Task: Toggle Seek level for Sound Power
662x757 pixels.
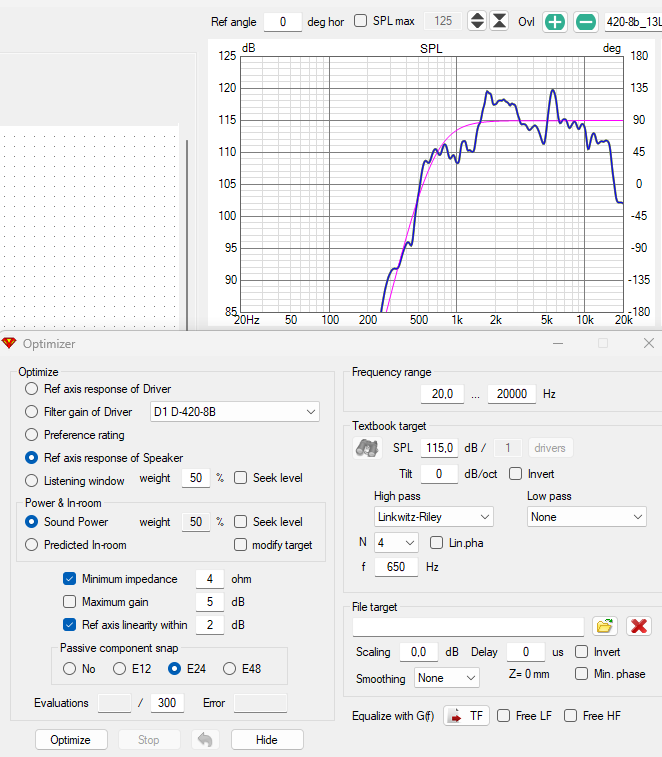Action: (x=240, y=521)
